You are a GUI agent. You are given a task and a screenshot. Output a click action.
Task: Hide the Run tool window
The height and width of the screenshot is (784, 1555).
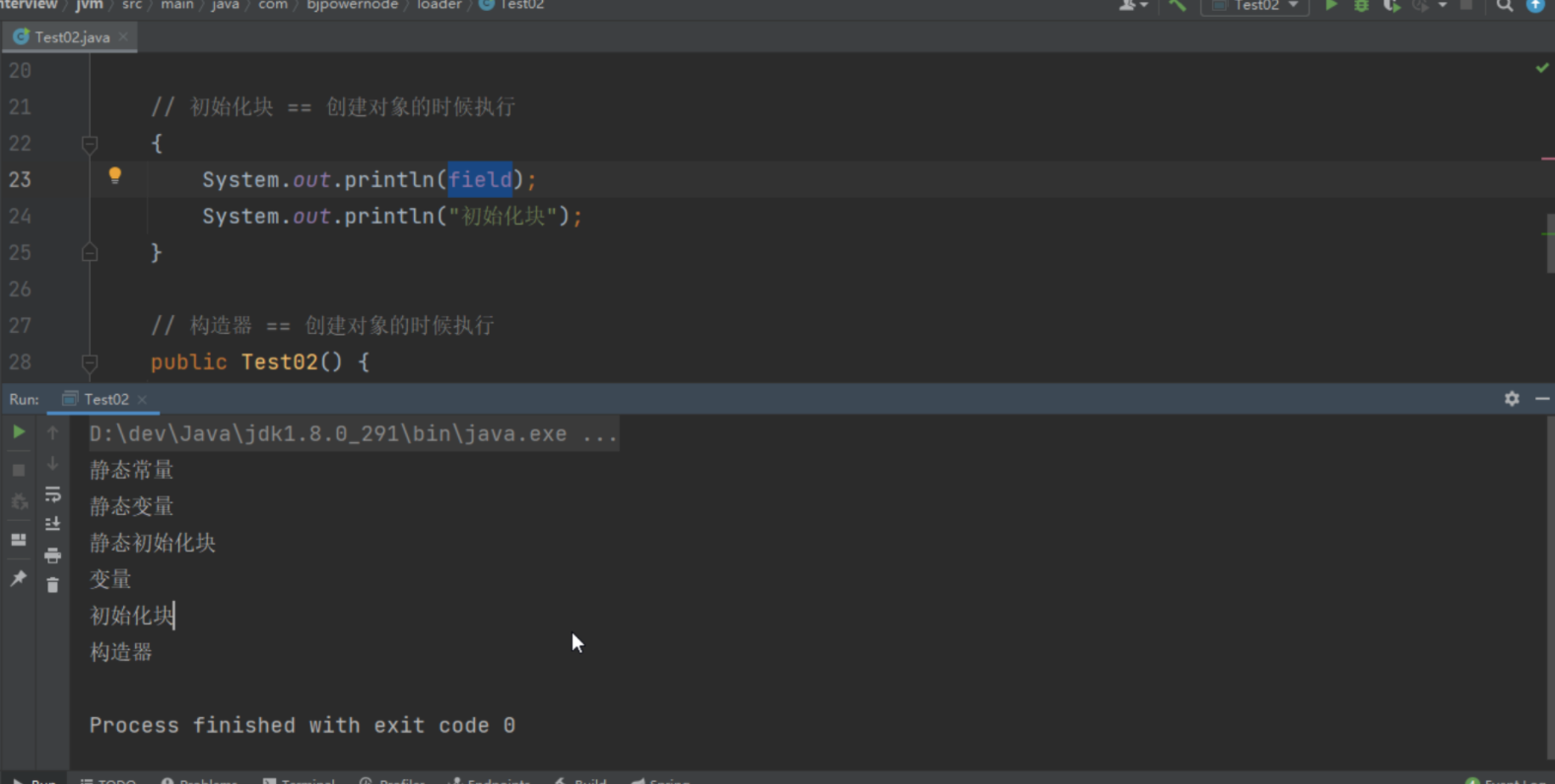pos(1542,399)
